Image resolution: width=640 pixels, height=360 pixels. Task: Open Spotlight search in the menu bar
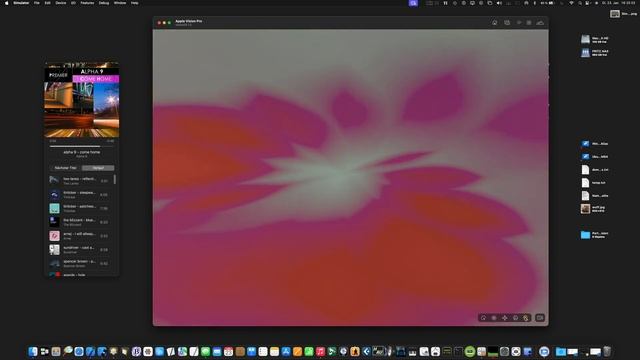click(580, 3)
